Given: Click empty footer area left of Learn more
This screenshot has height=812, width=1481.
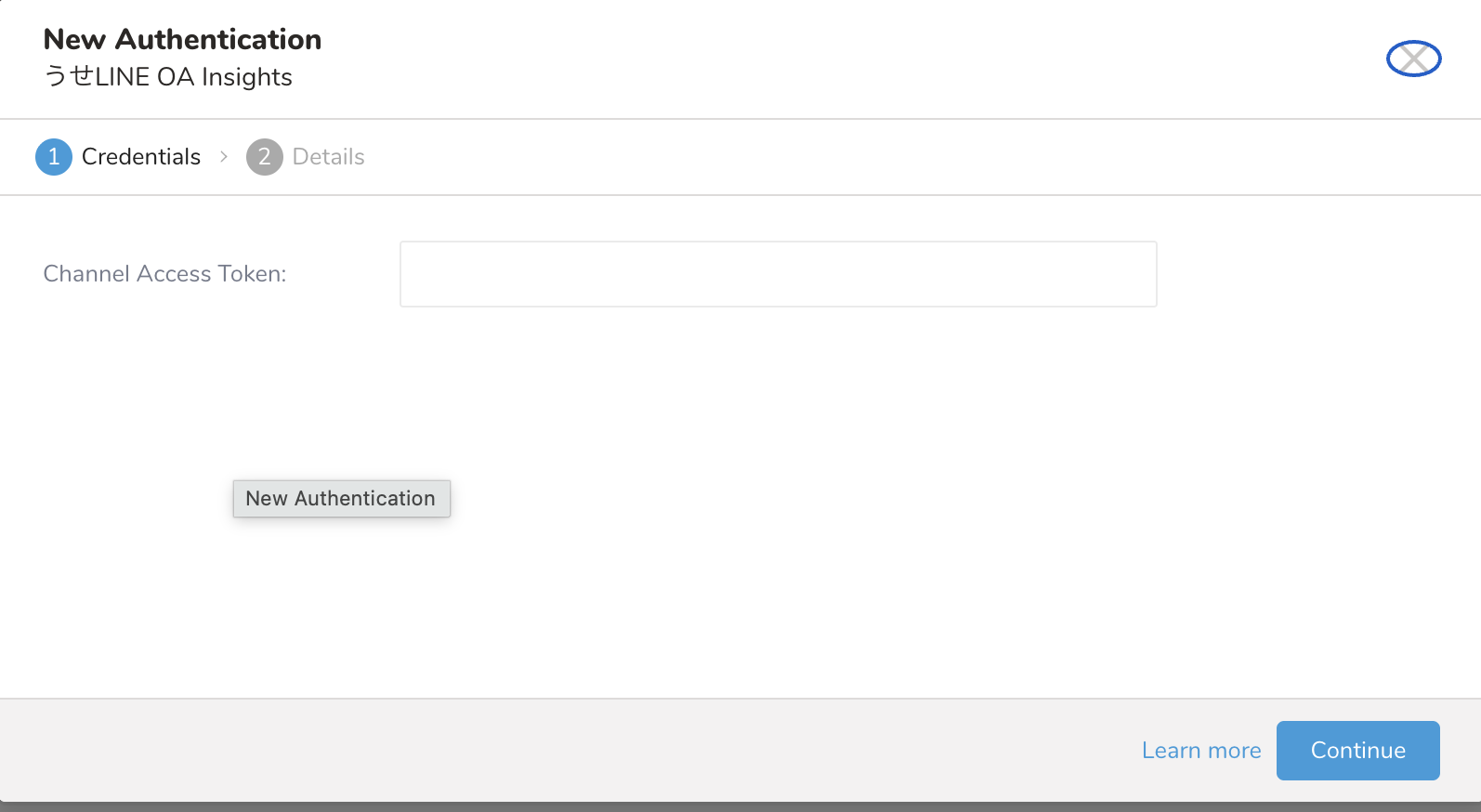Looking at the screenshot, I should tap(557, 751).
